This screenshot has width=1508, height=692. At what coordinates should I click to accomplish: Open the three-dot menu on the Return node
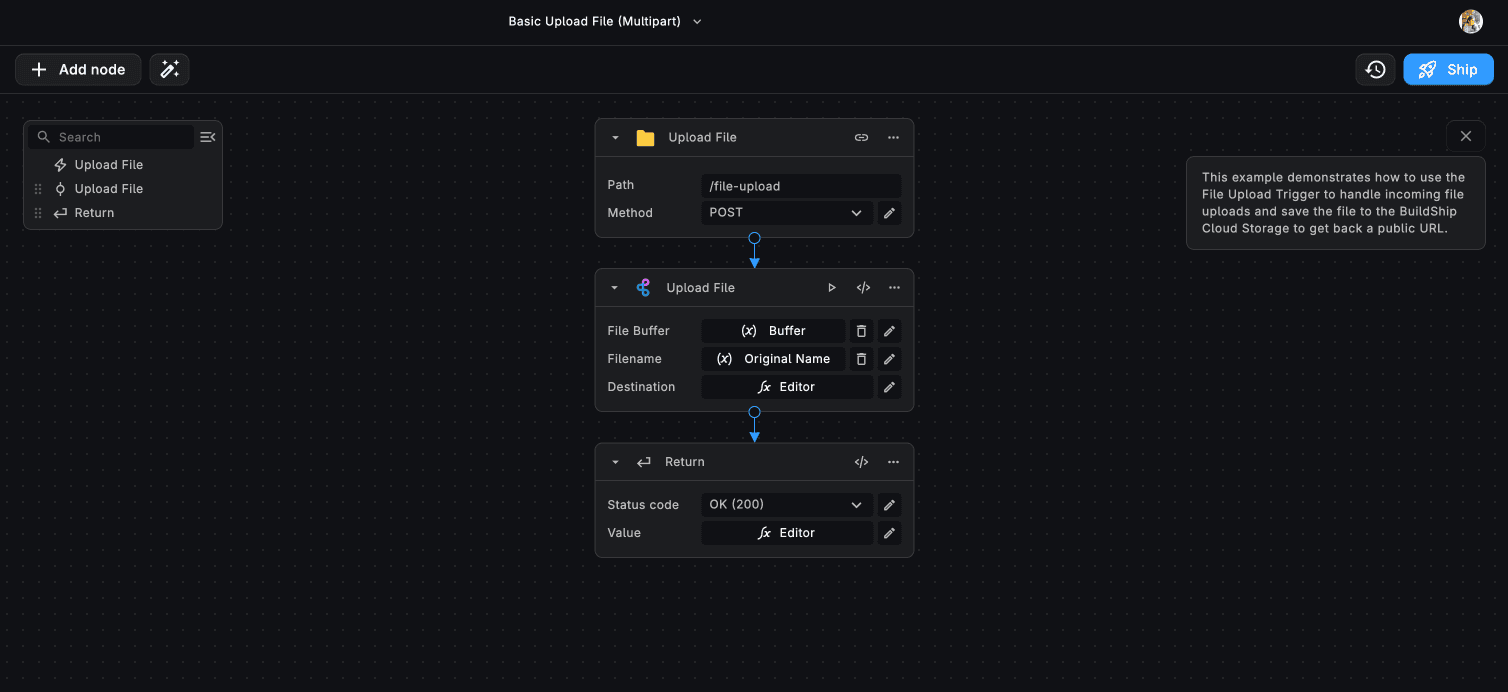[893, 462]
